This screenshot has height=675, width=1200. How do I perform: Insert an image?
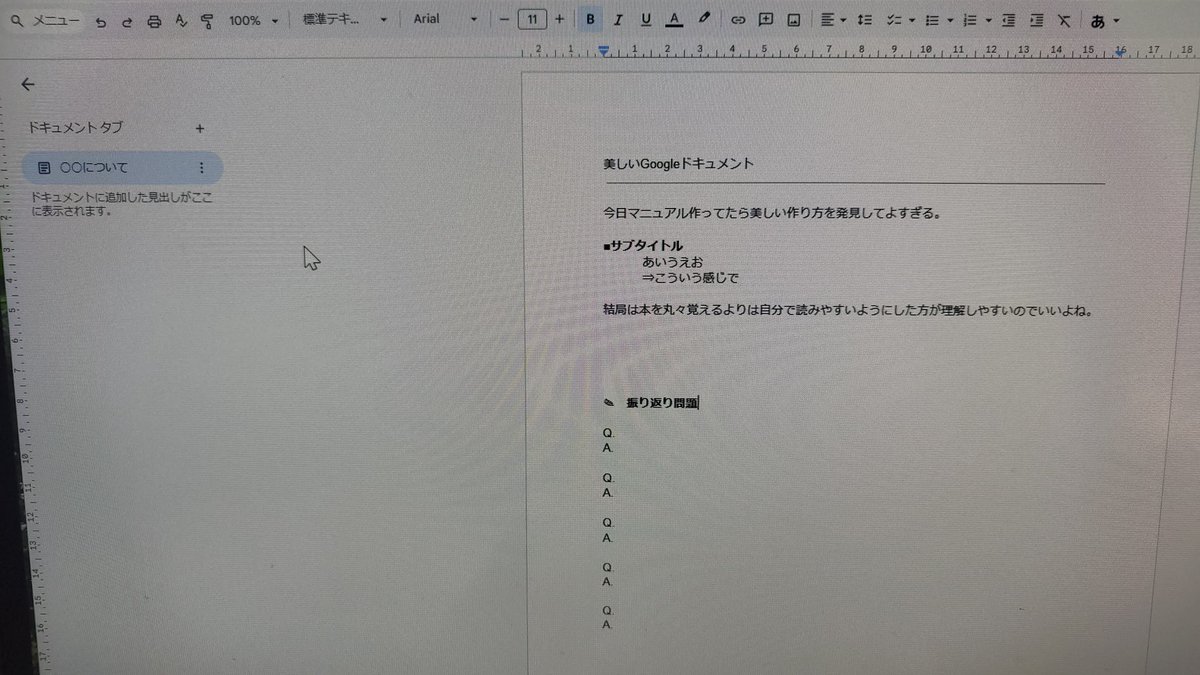pyautogui.click(x=792, y=19)
